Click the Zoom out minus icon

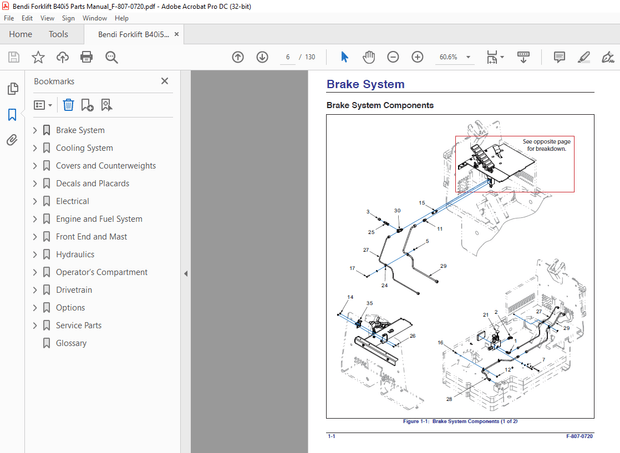(393, 57)
